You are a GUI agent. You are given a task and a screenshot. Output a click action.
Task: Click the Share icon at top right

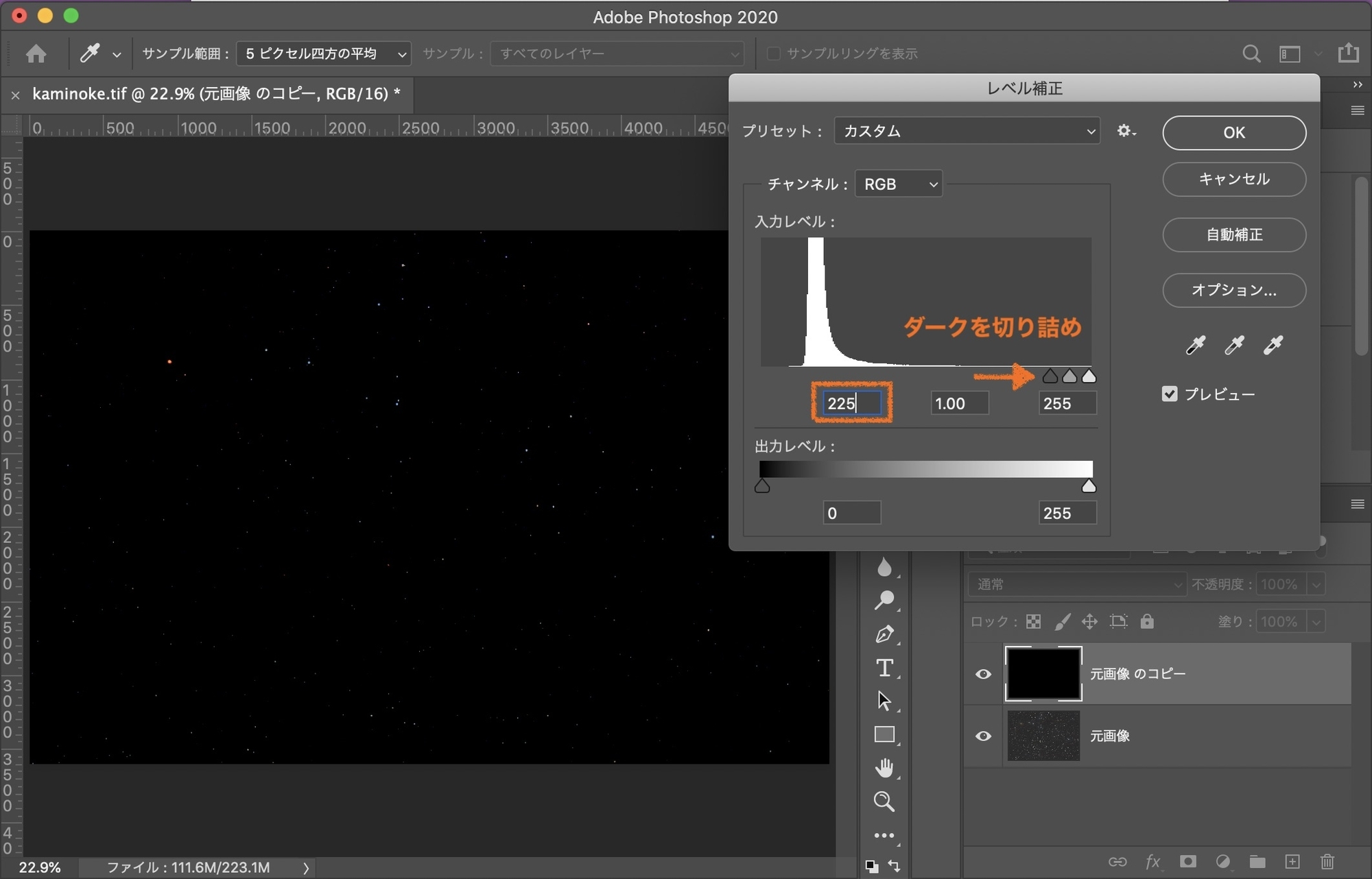[x=1348, y=53]
